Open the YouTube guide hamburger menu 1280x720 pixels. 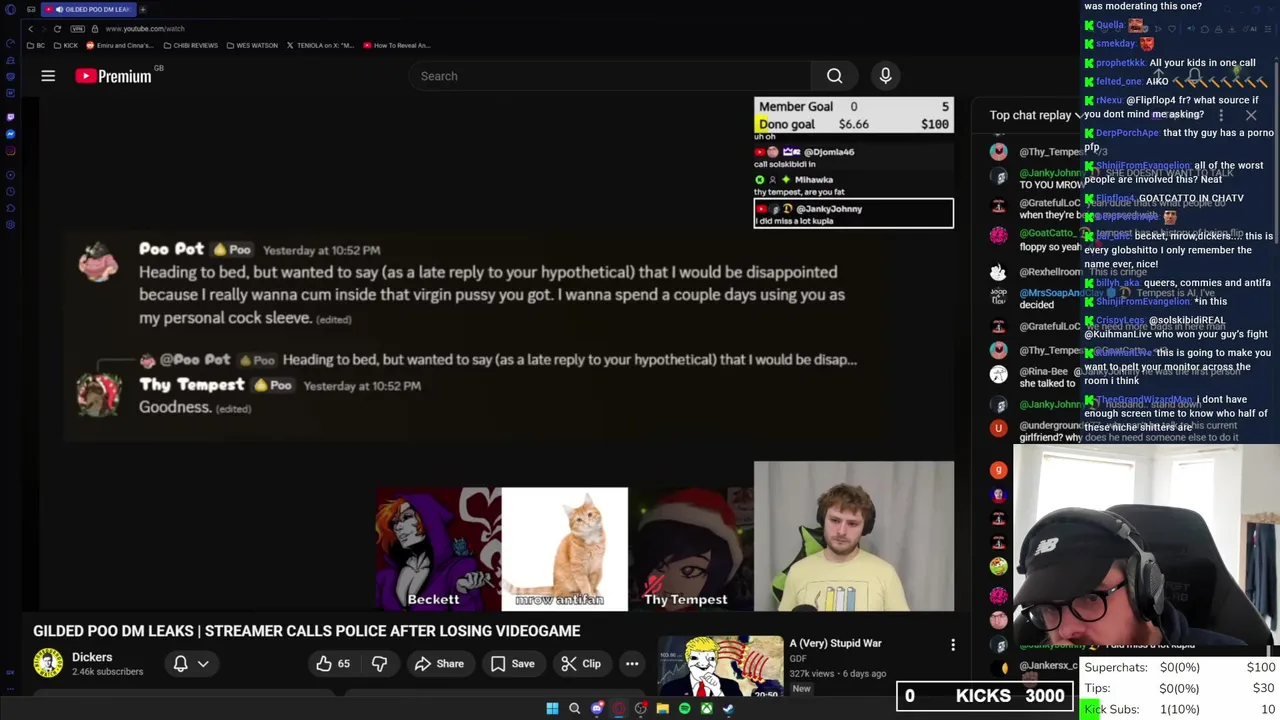click(48, 76)
